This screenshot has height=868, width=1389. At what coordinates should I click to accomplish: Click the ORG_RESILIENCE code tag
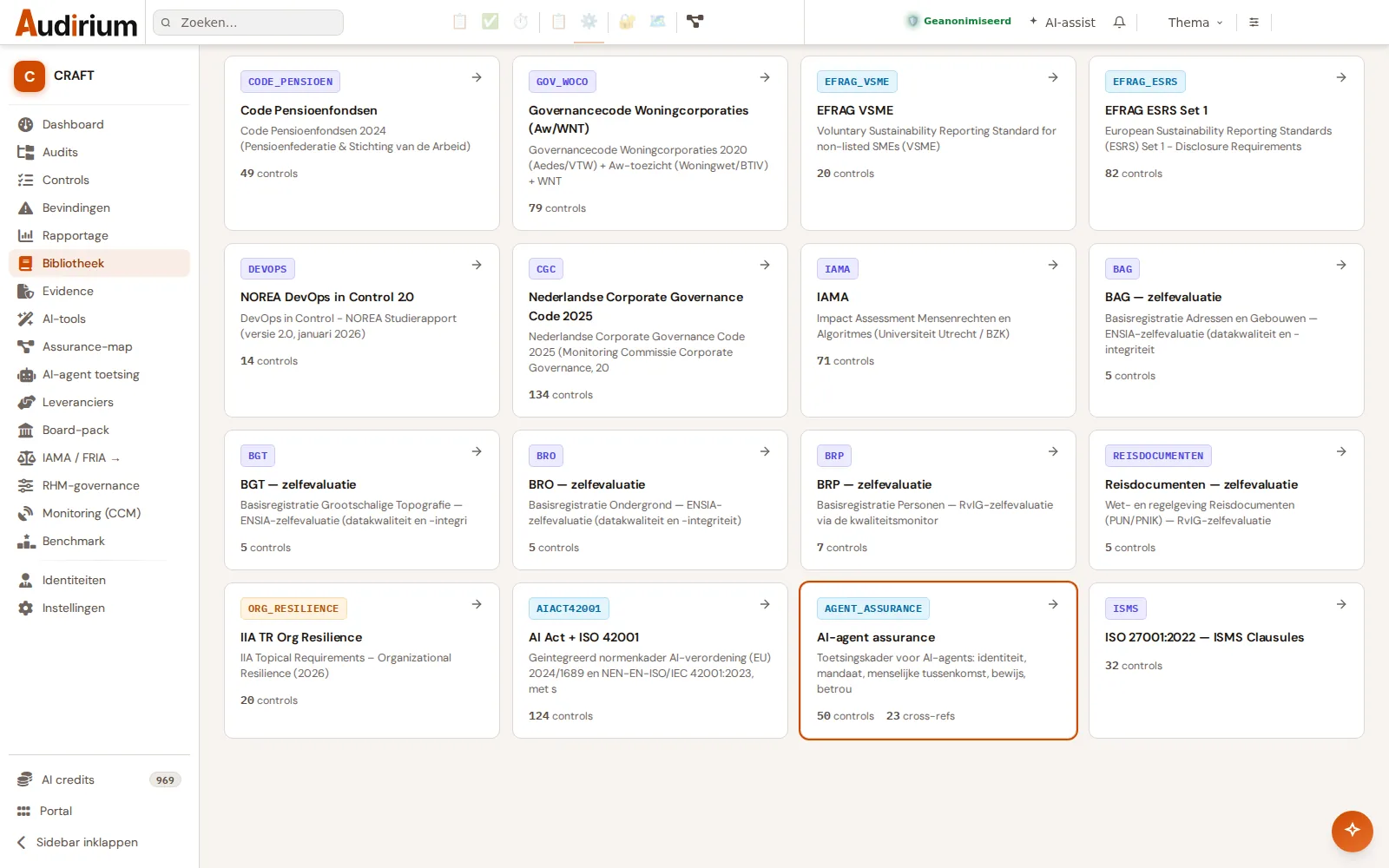pyautogui.click(x=293, y=608)
